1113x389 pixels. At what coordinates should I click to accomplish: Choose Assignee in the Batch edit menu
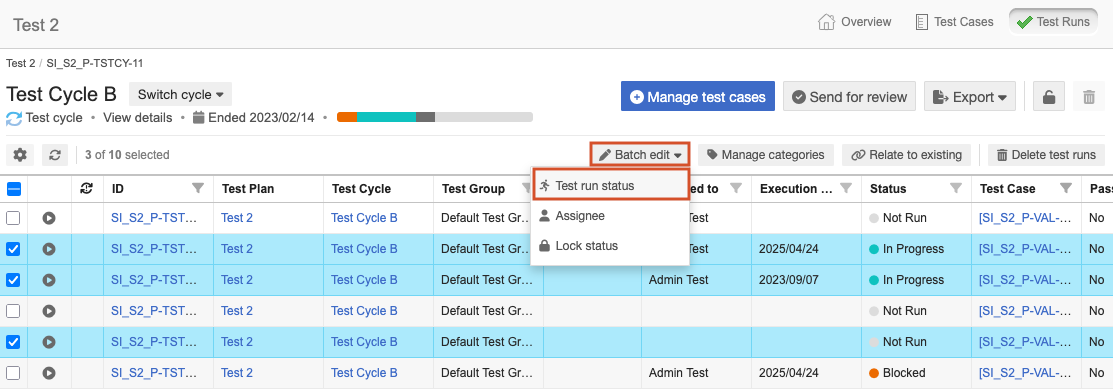610,216
